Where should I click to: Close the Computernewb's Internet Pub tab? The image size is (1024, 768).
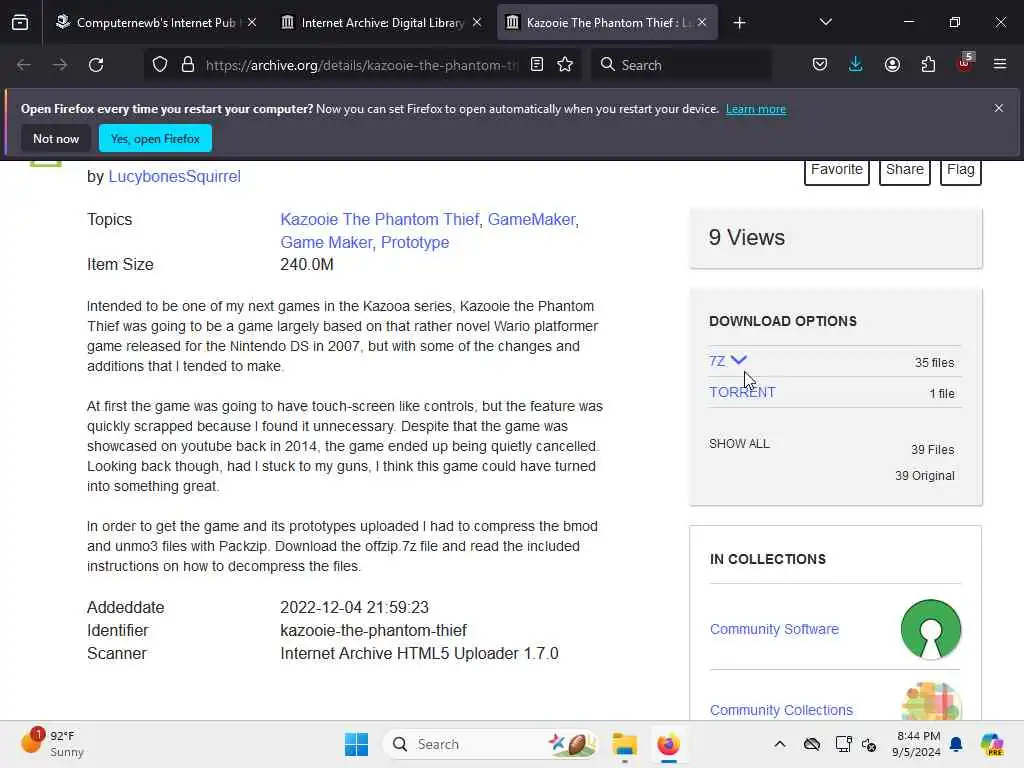pyautogui.click(x=252, y=23)
